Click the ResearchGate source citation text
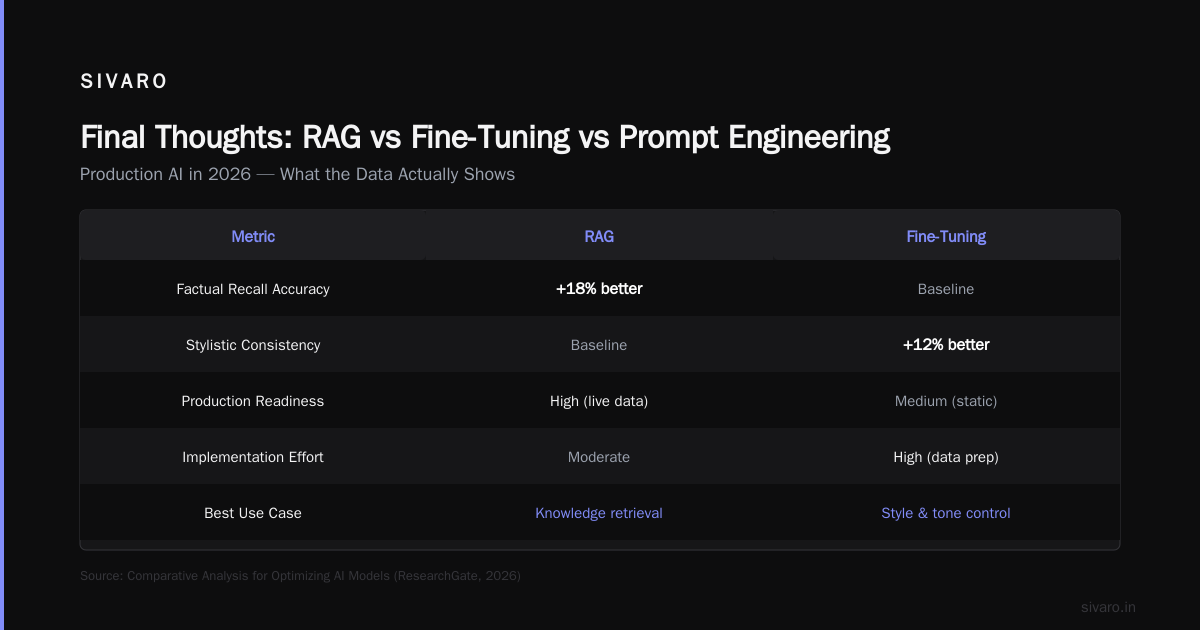1200x630 pixels. click(x=300, y=576)
